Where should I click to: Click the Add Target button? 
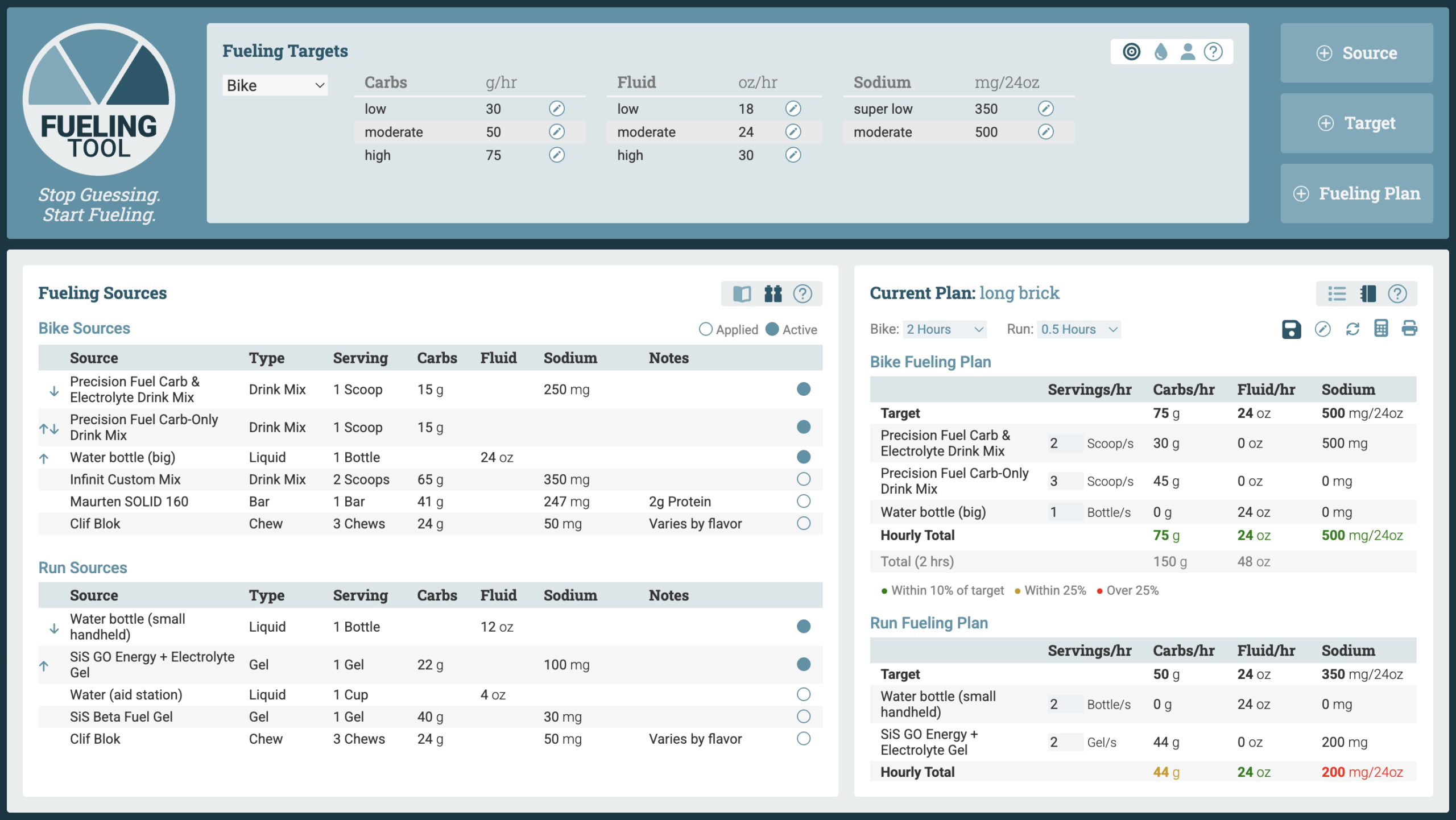(x=1356, y=123)
